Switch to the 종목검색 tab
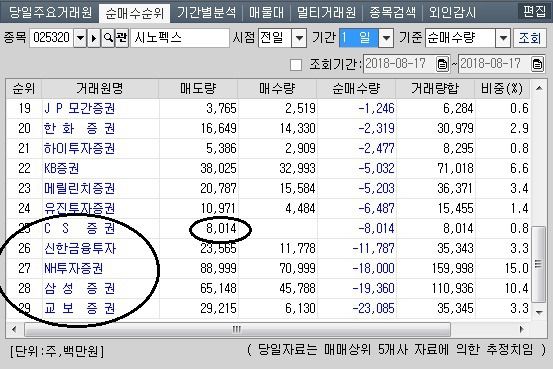The image size is (553, 369). (392, 13)
